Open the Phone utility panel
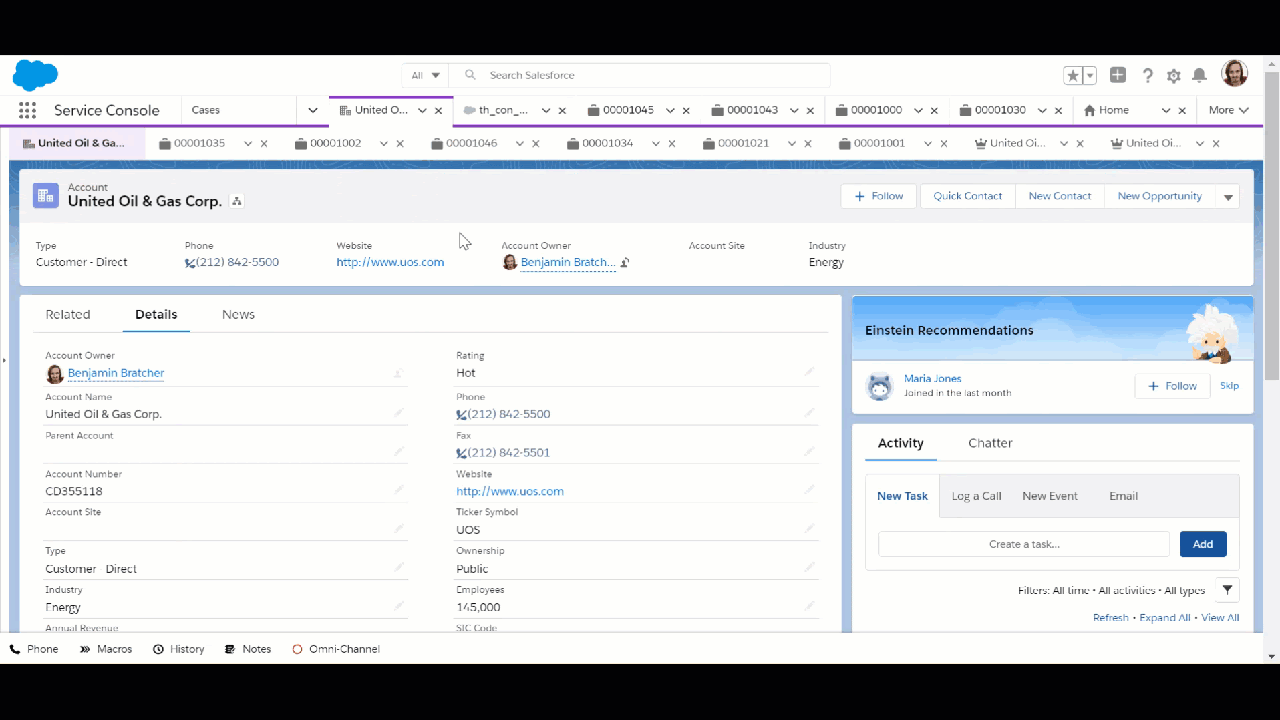The image size is (1280, 720). (x=34, y=648)
